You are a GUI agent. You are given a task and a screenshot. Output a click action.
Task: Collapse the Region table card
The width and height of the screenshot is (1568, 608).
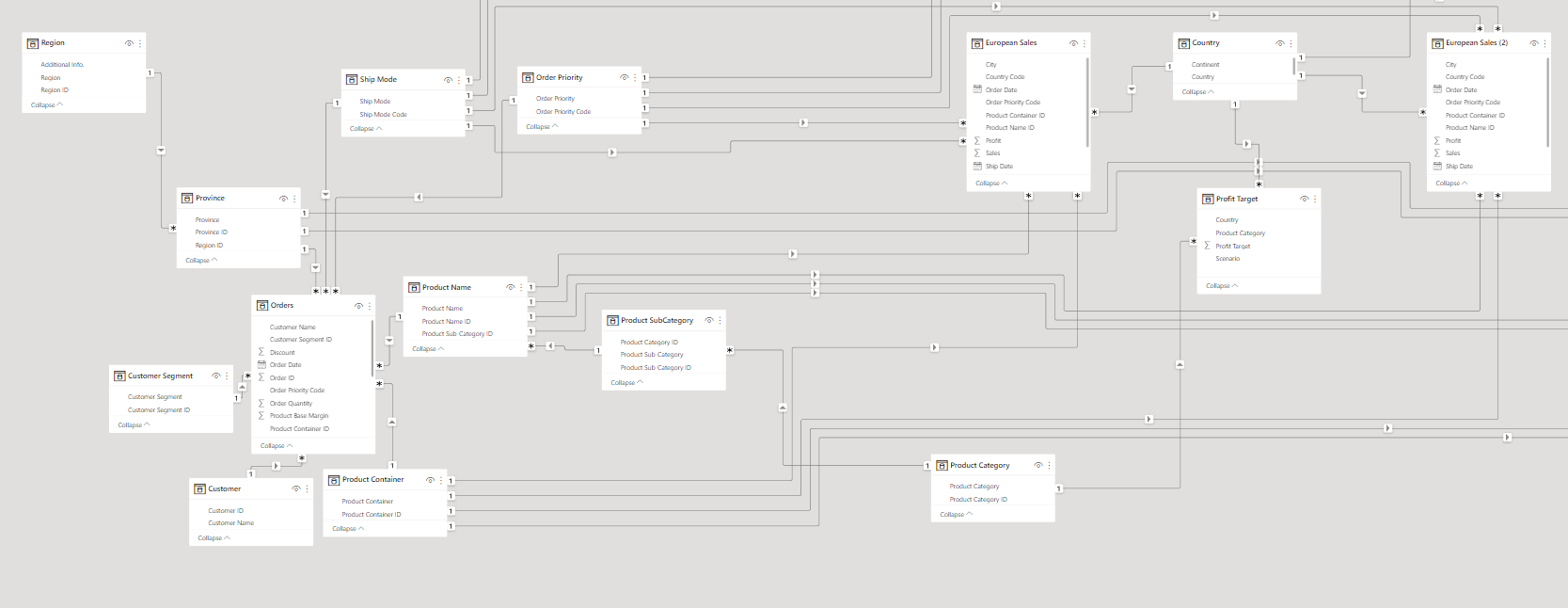coord(47,105)
